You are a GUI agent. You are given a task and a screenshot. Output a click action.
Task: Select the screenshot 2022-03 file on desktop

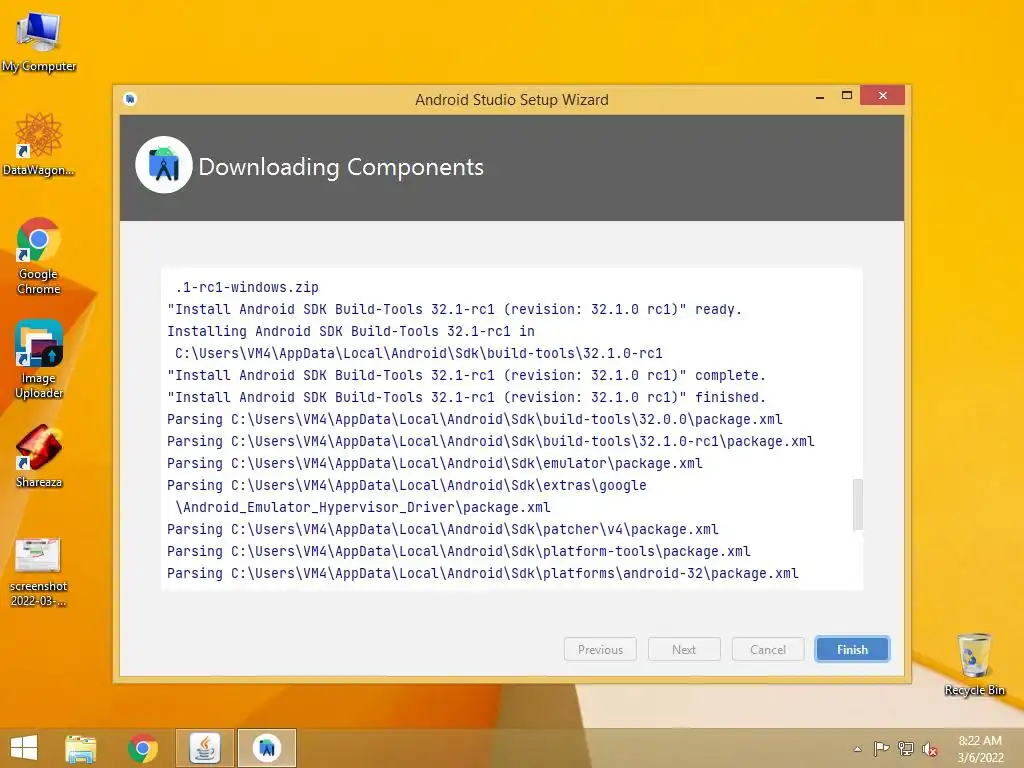pyautogui.click(x=39, y=572)
